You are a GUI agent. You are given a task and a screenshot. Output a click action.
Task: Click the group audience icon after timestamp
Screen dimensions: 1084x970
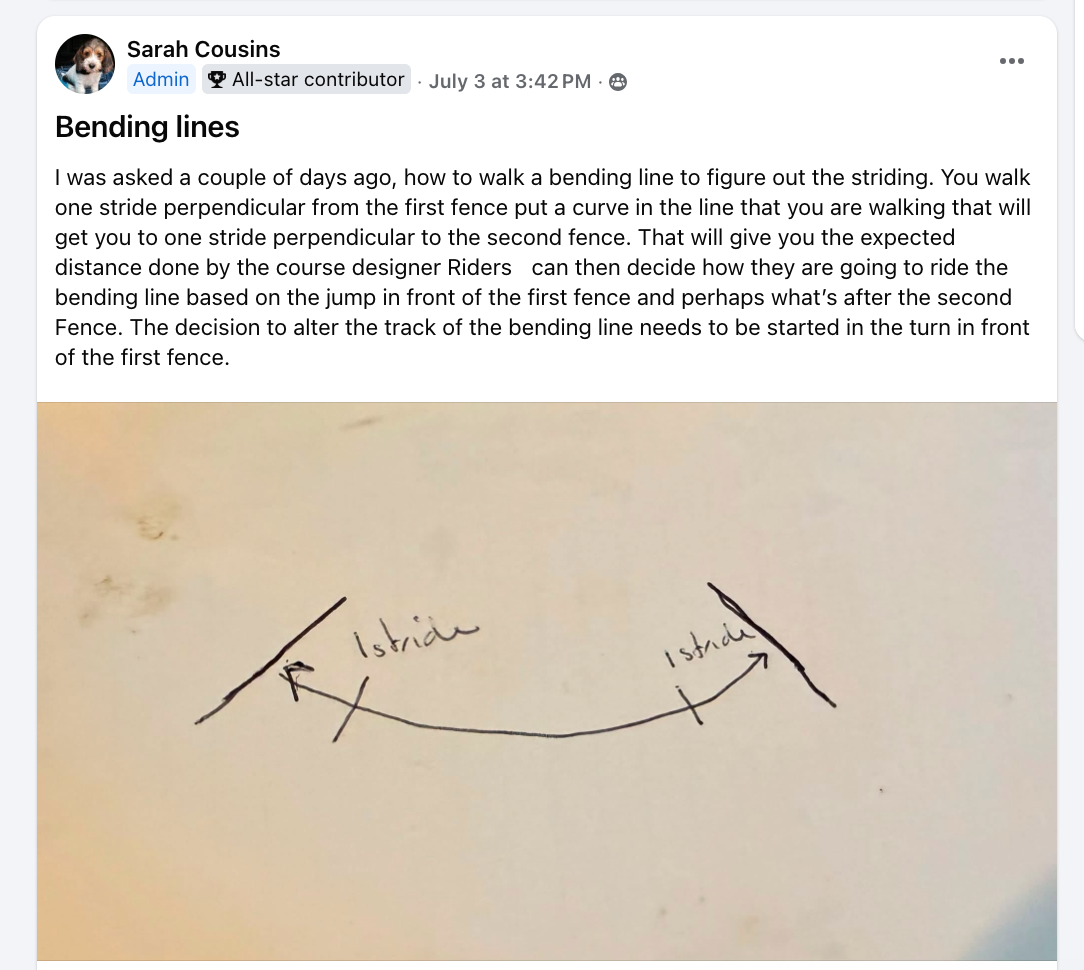(618, 82)
